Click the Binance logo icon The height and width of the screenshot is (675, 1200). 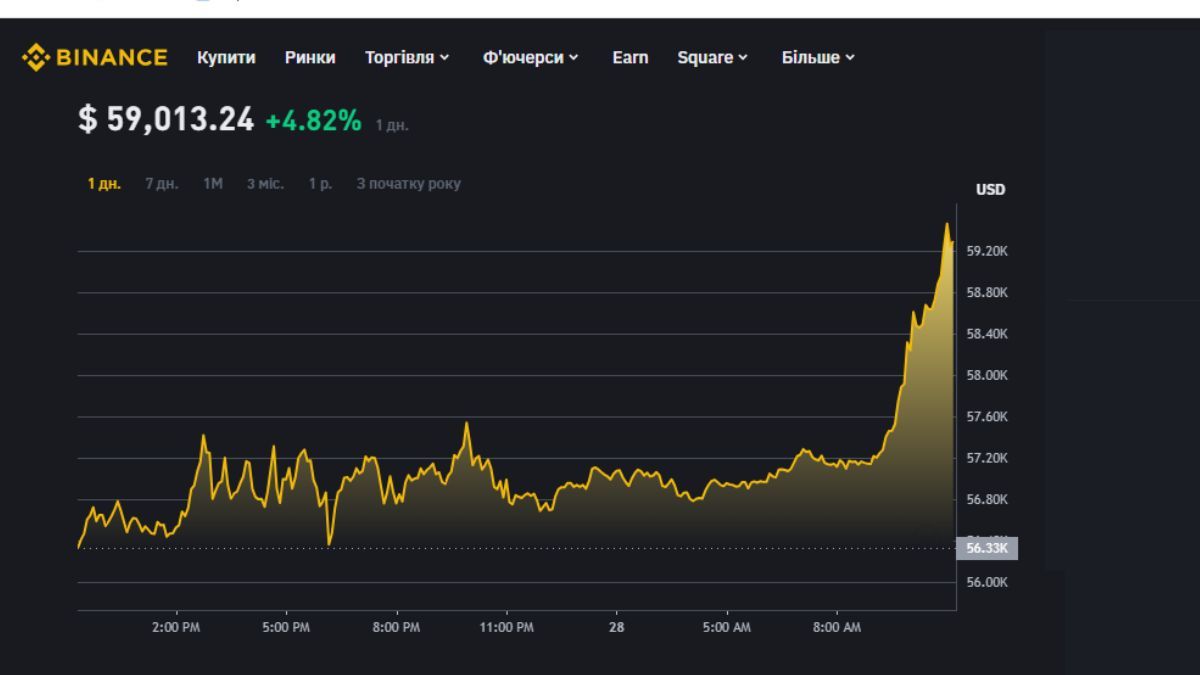tap(38, 57)
